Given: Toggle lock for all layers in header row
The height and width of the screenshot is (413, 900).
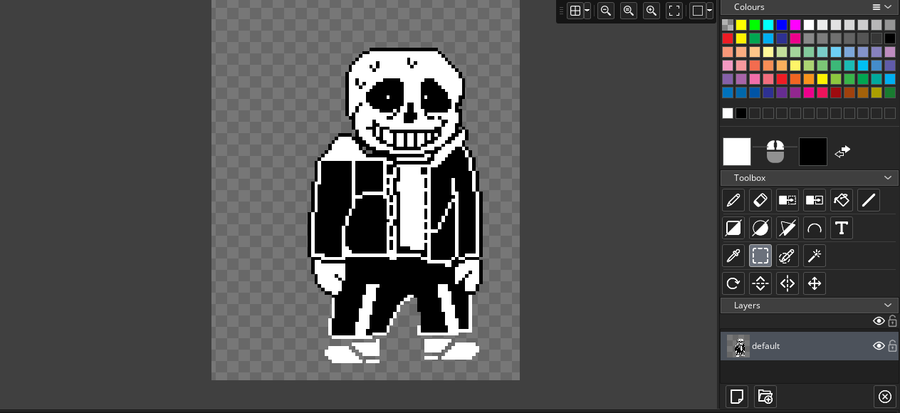Looking at the screenshot, I should coord(892,321).
